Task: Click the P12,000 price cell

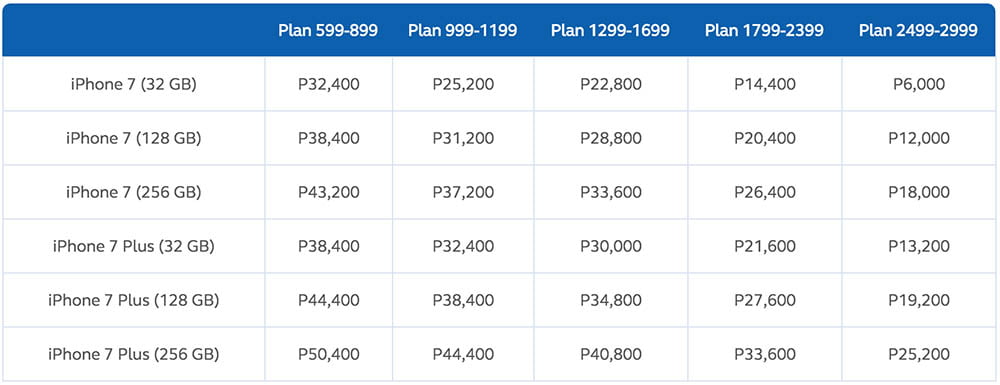Action: (x=918, y=138)
